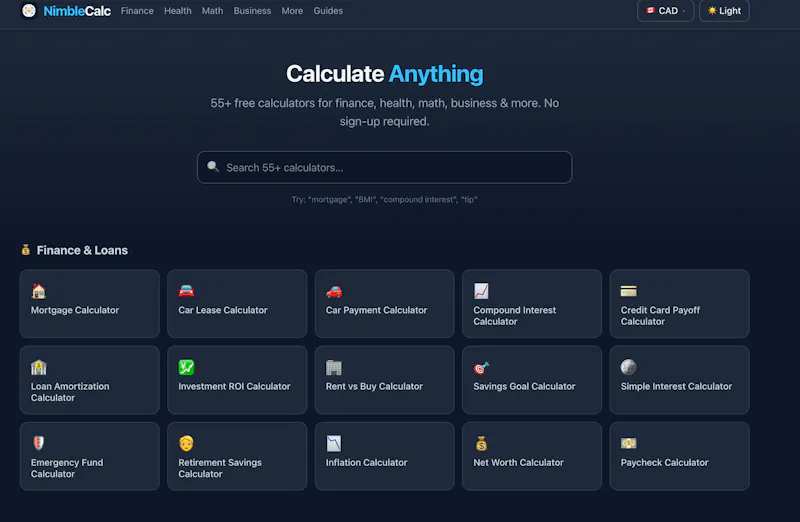This screenshot has height=522, width=800.
Task: Open the Health menu
Action: tap(178, 11)
